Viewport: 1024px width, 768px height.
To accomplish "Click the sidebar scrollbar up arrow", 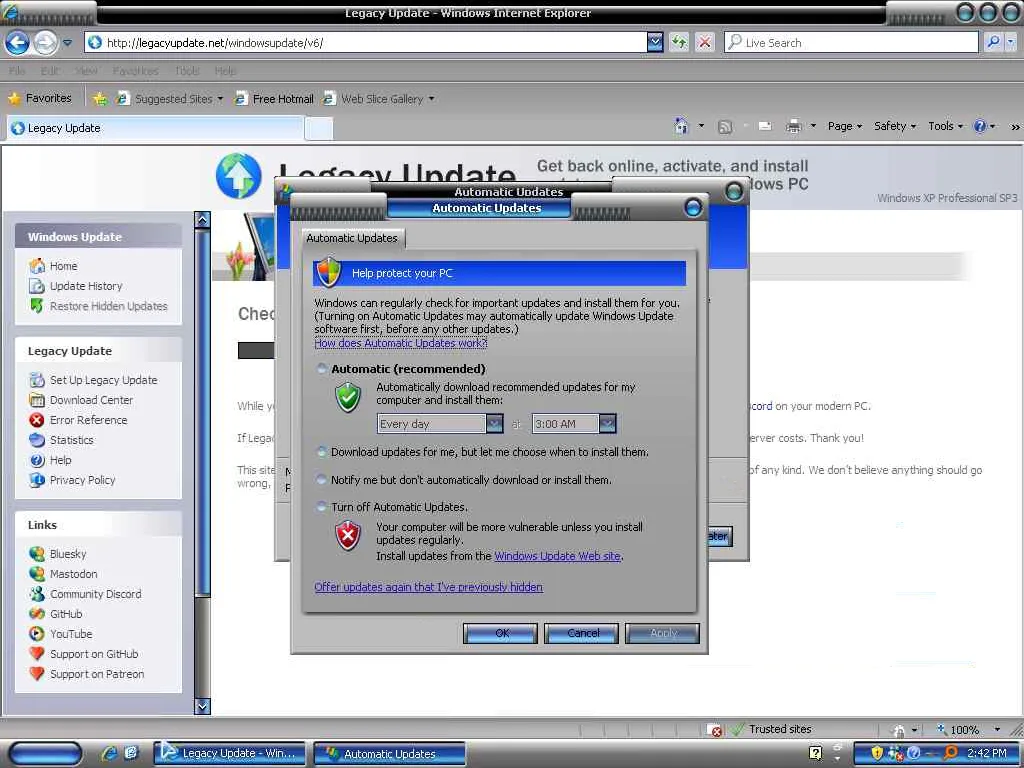I will click(202, 219).
